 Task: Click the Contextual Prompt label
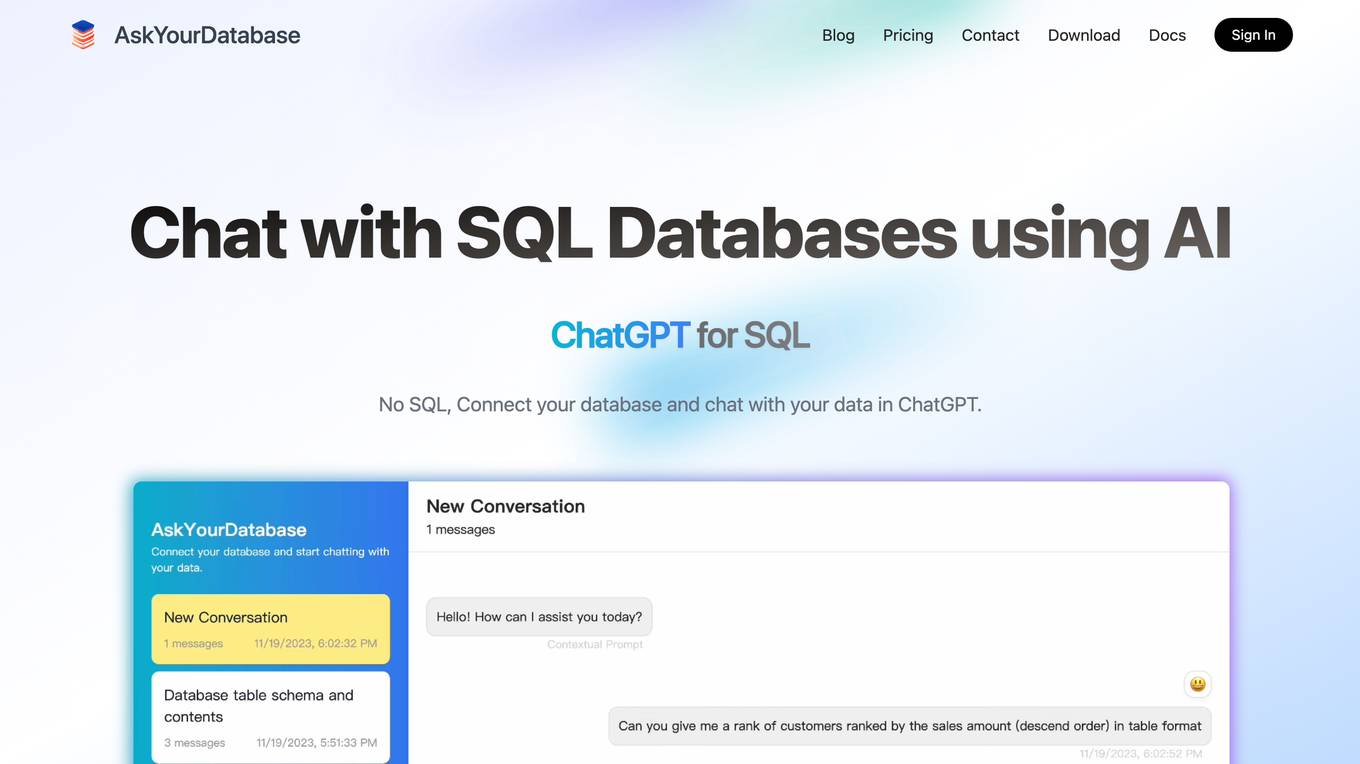(x=595, y=644)
